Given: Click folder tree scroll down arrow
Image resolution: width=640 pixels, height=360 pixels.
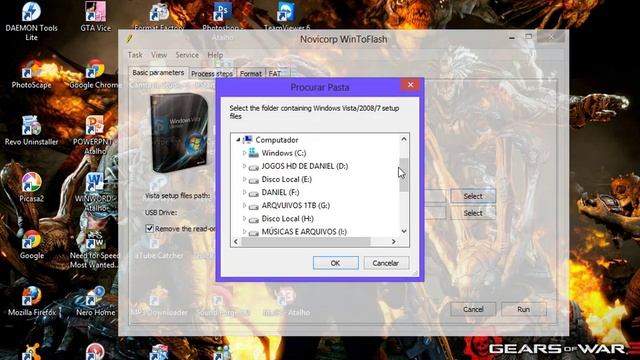Looking at the screenshot, I should pos(404,231).
